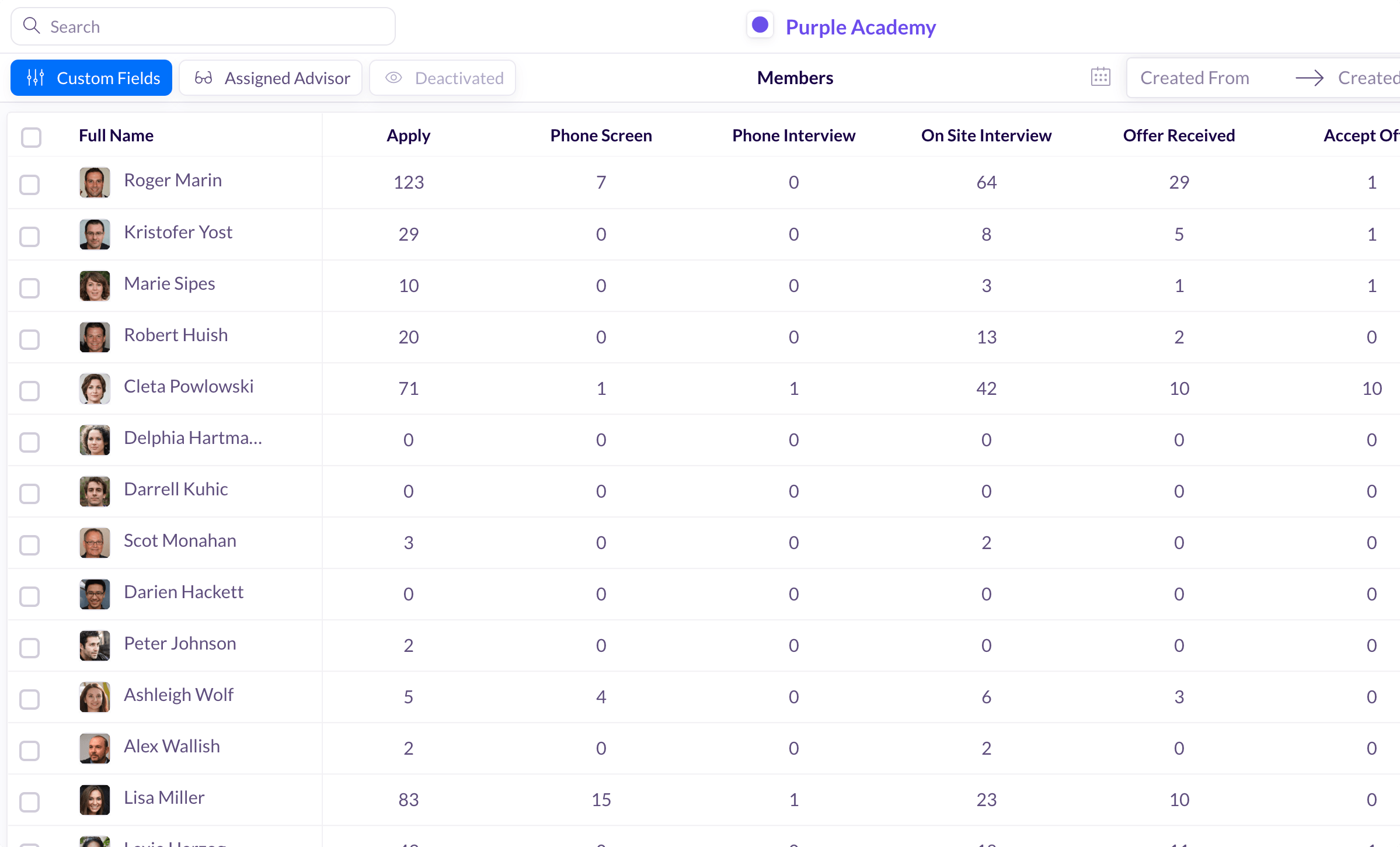Image resolution: width=1400 pixels, height=847 pixels.
Task: Click the eye icon on Deactivated filter
Action: point(393,77)
